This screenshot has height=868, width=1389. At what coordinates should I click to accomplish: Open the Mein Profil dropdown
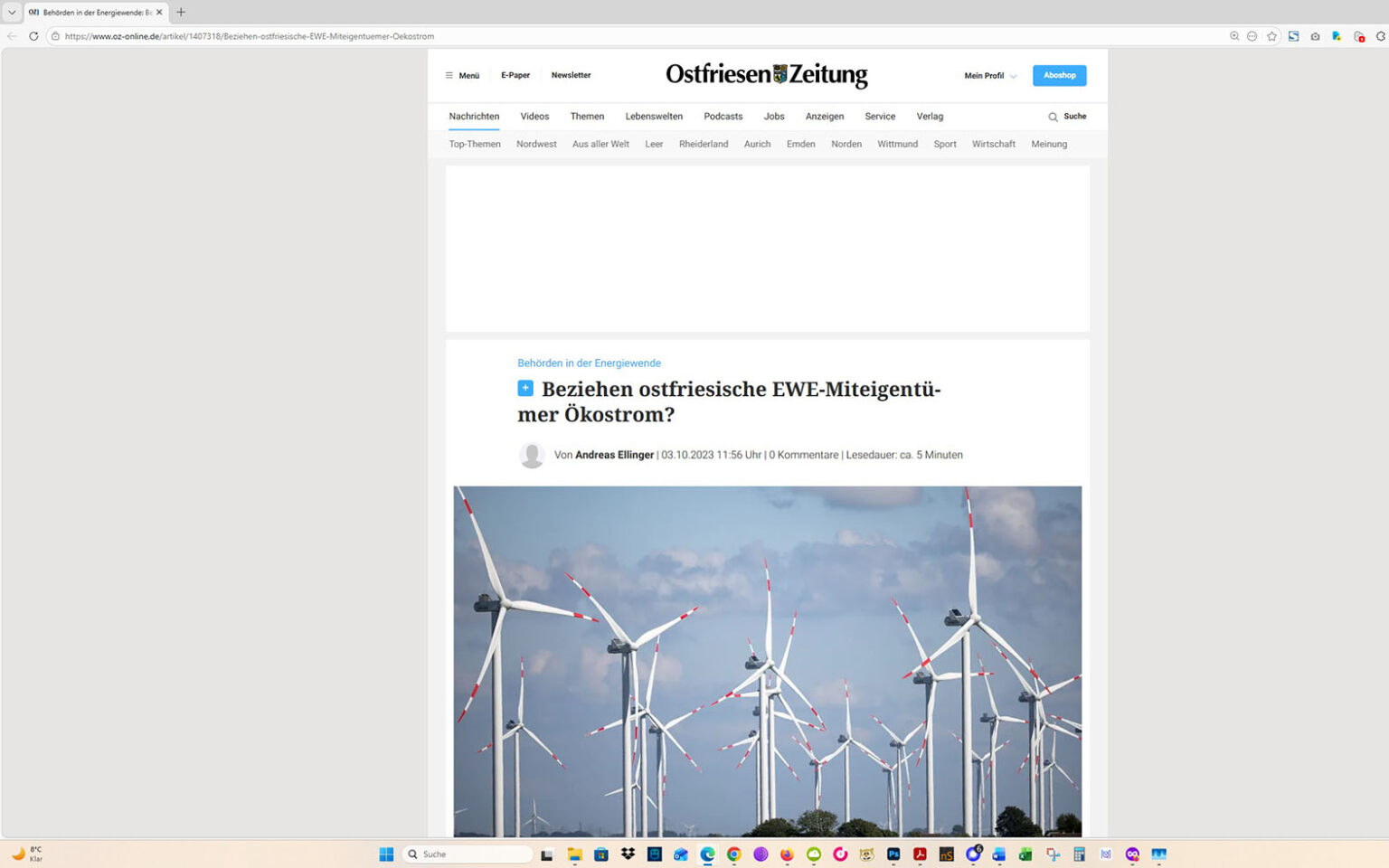[x=988, y=76]
